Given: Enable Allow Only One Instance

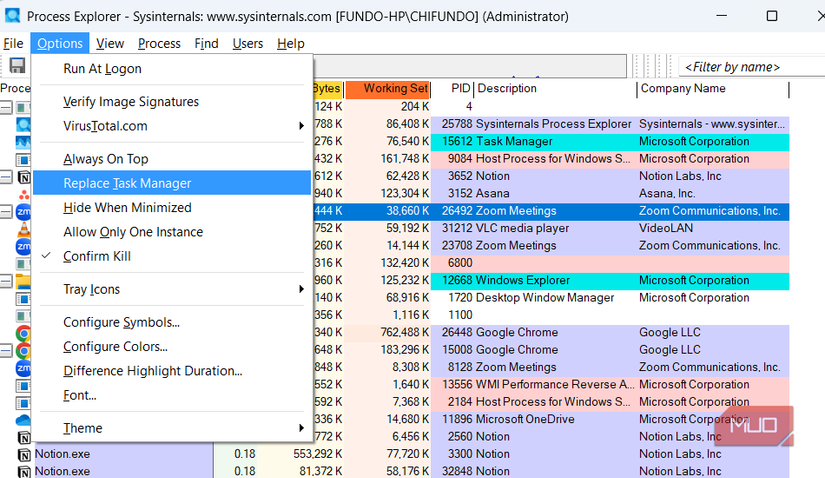Looking at the screenshot, I should (172, 231).
